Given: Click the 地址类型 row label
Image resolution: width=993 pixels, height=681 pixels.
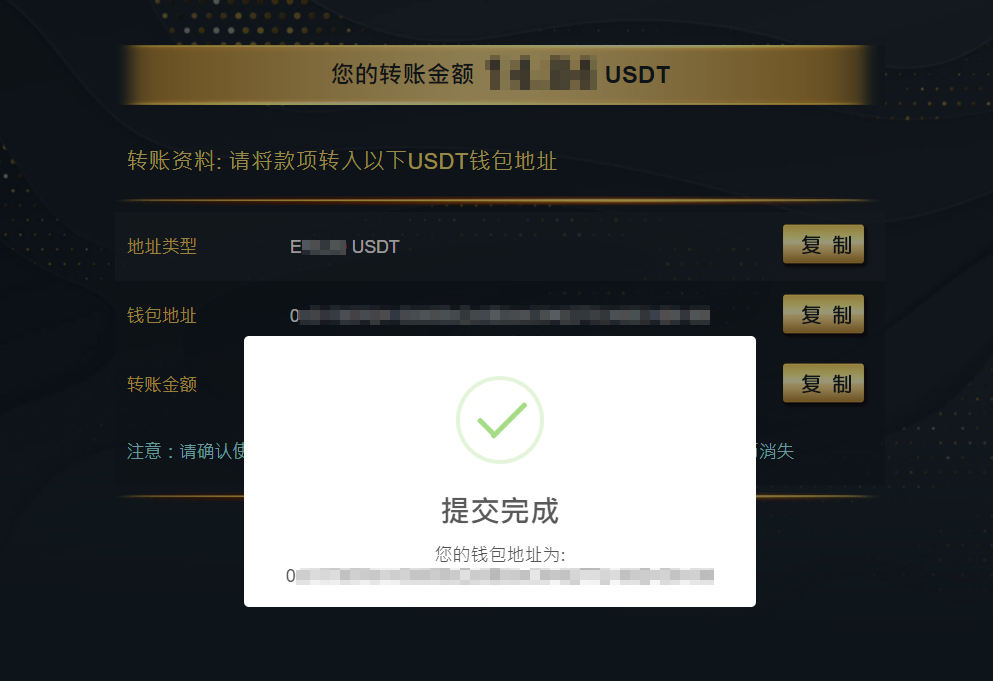Looking at the screenshot, I should pos(162,246).
